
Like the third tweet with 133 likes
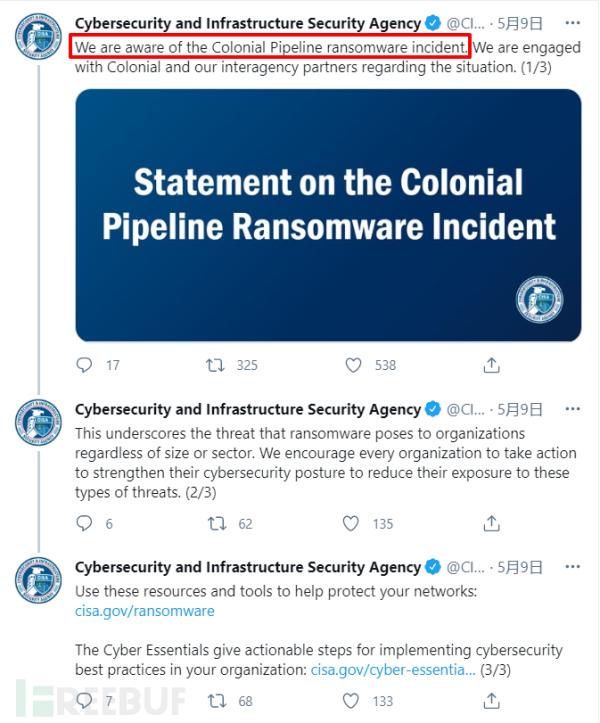click(351, 701)
